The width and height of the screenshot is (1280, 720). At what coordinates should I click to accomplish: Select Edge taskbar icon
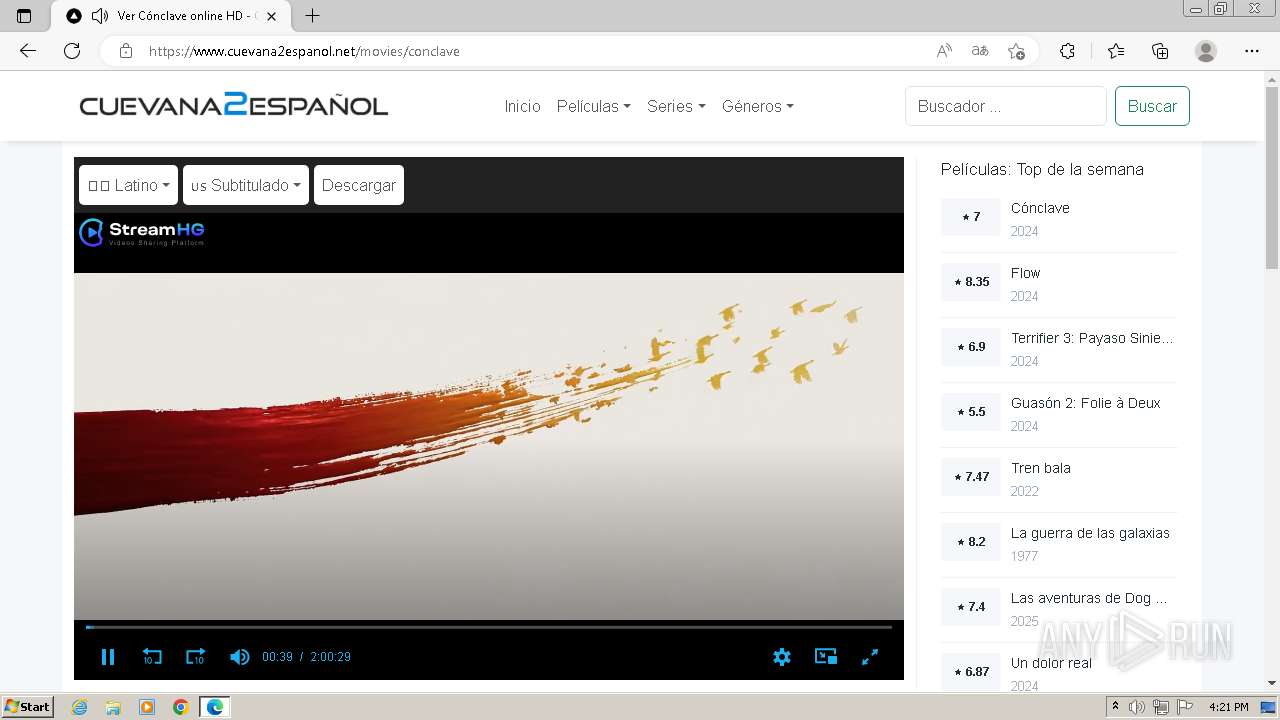click(215, 707)
